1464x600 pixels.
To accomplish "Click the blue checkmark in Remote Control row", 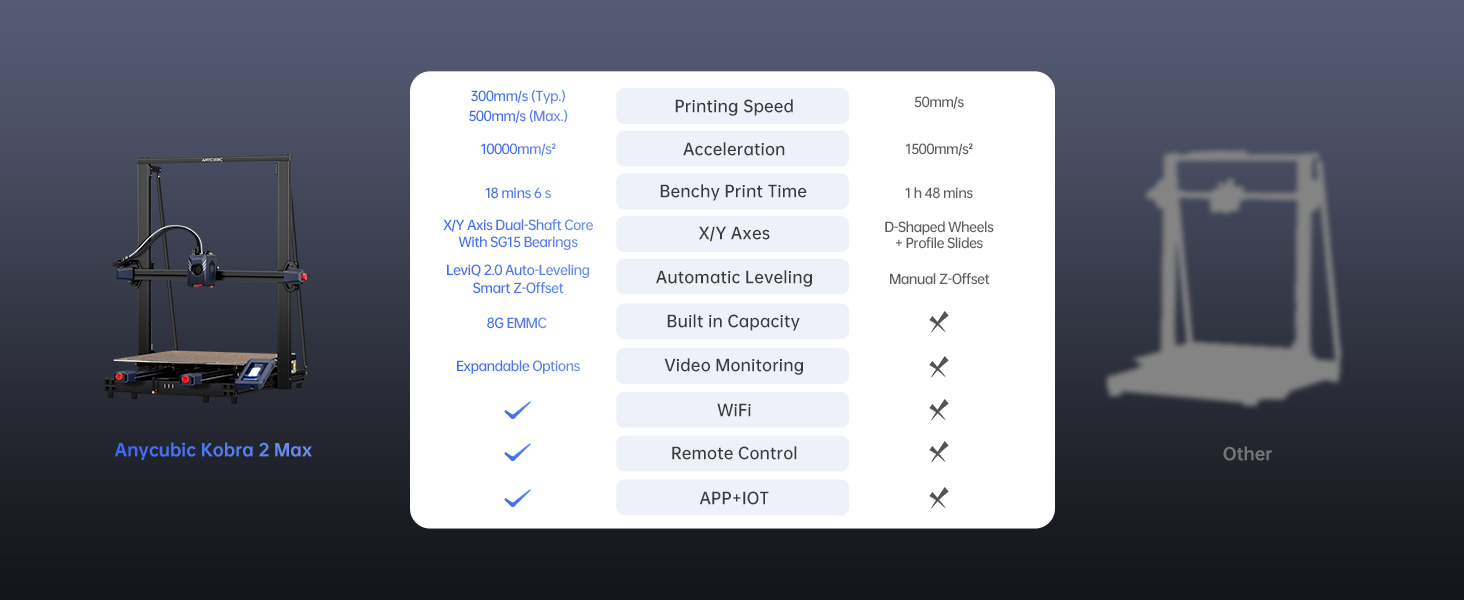I will 517,453.
